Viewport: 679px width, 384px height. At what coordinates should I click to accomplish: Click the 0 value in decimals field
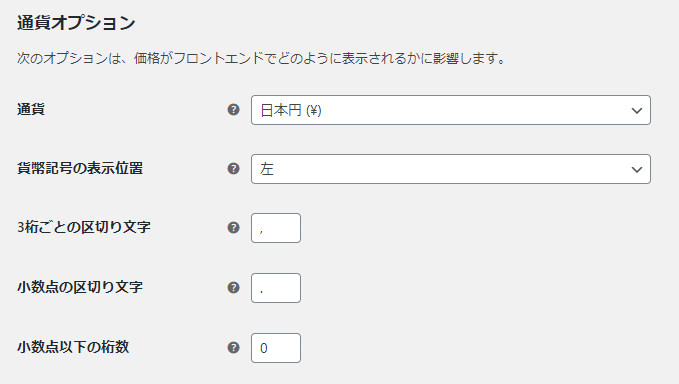point(264,348)
